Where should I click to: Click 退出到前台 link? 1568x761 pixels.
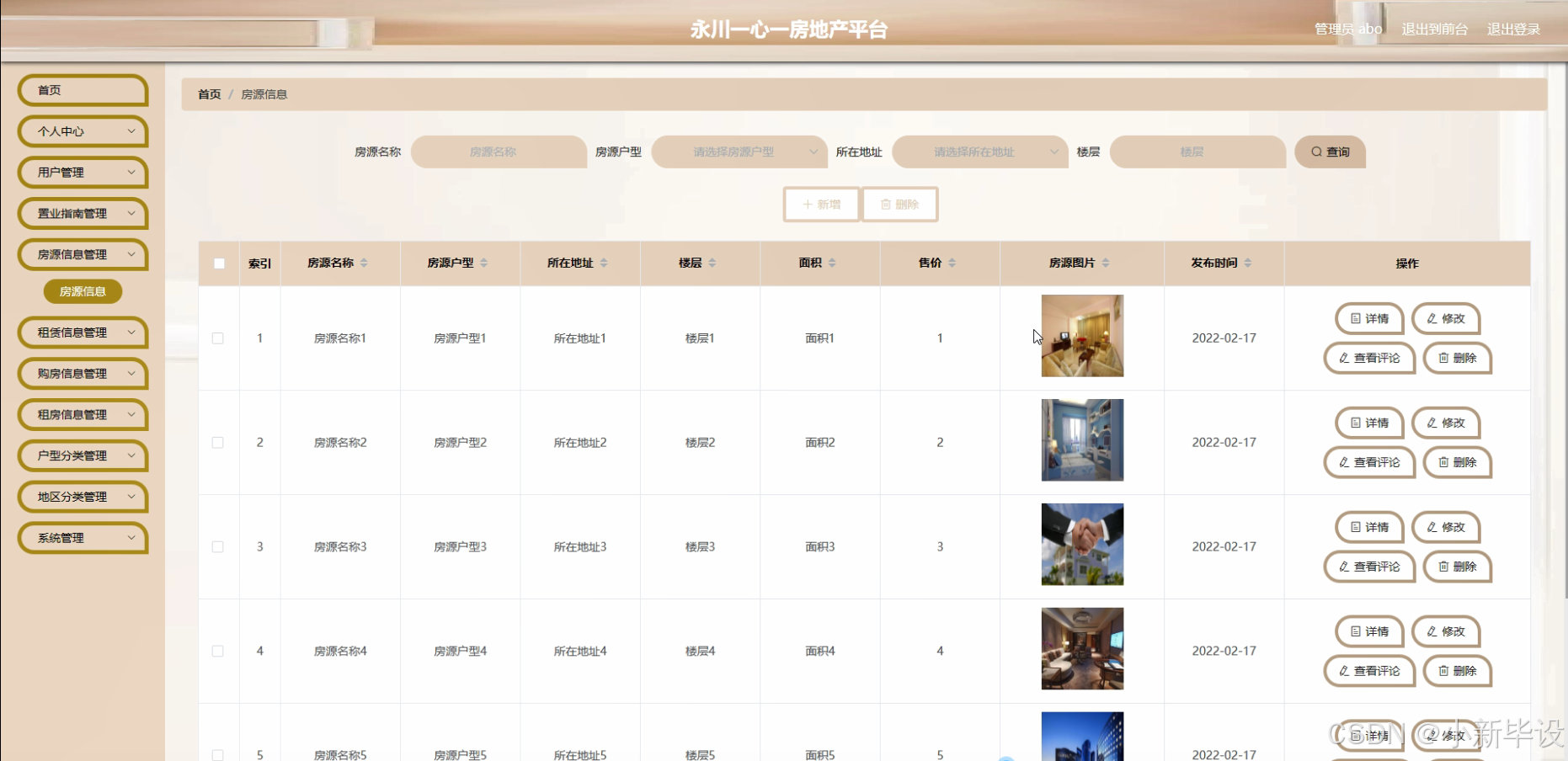(1434, 29)
